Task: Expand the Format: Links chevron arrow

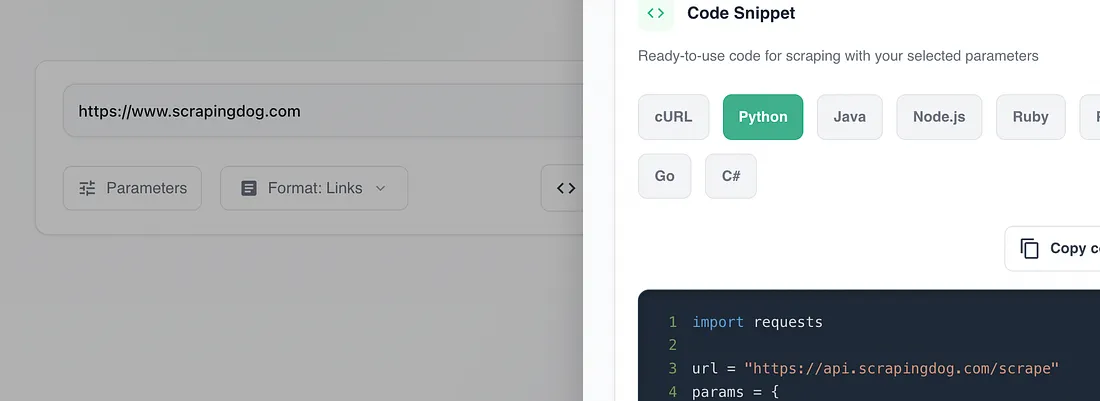Action: [380, 188]
